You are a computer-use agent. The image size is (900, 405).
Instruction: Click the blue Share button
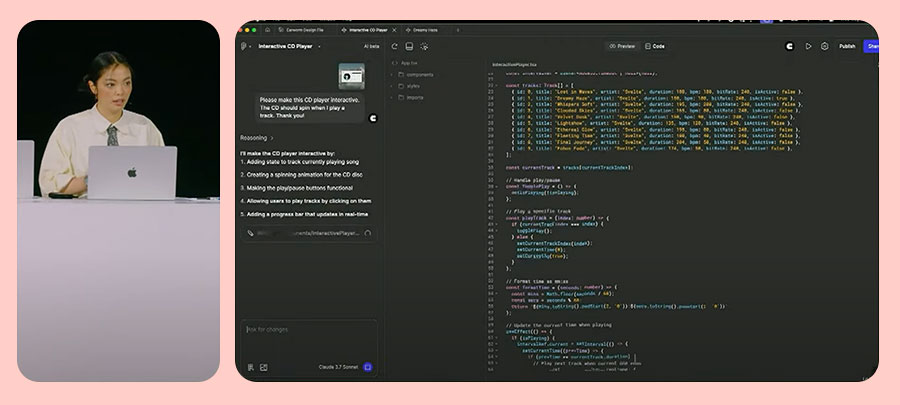tap(871, 46)
